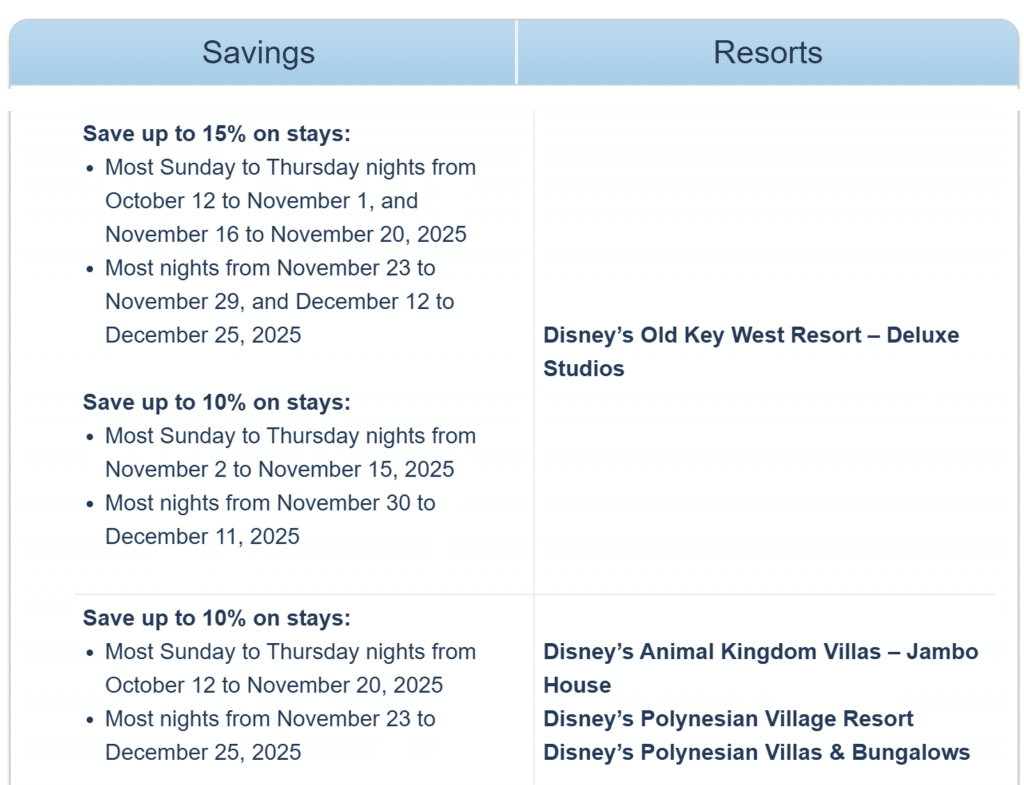Click the 'November 16 to November 20, 2025' text
The image size is (1024, 785).
coord(286,234)
